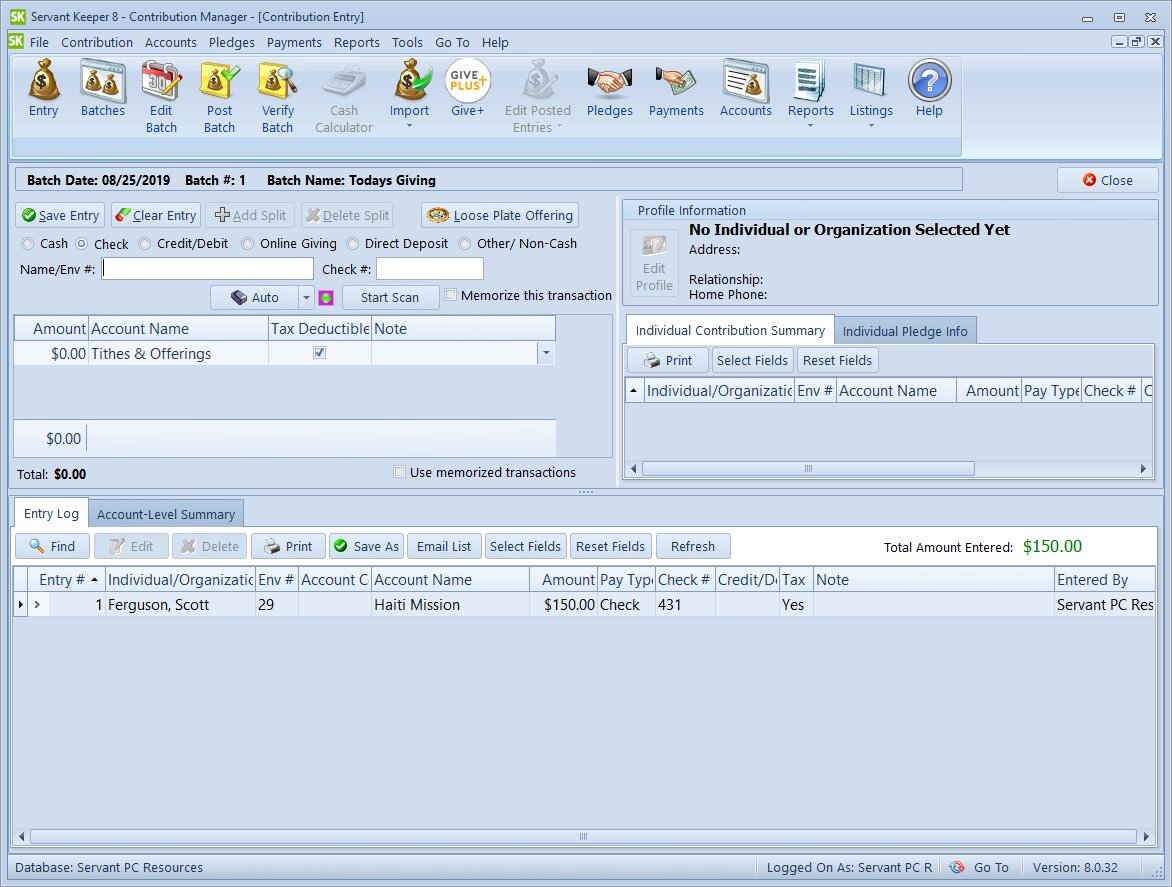The height and width of the screenshot is (887, 1172).
Task: Click the Loose Plate Offering button
Action: (499, 214)
